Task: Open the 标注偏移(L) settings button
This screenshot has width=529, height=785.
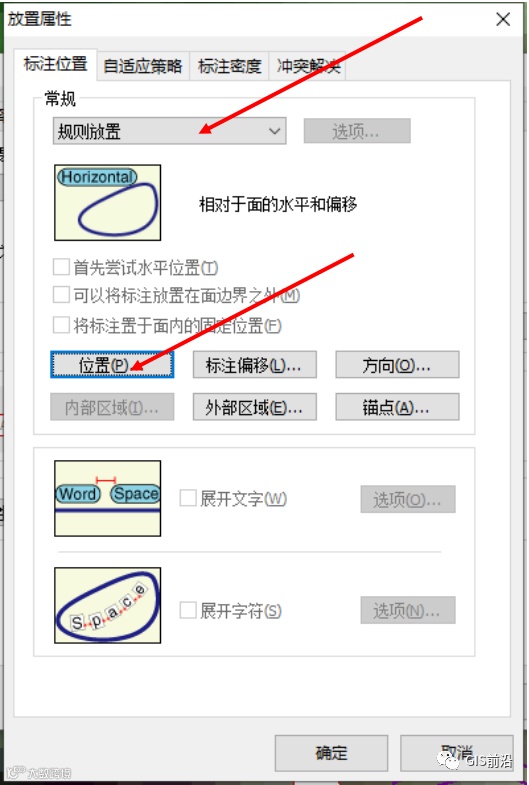Action: coord(254,364)
